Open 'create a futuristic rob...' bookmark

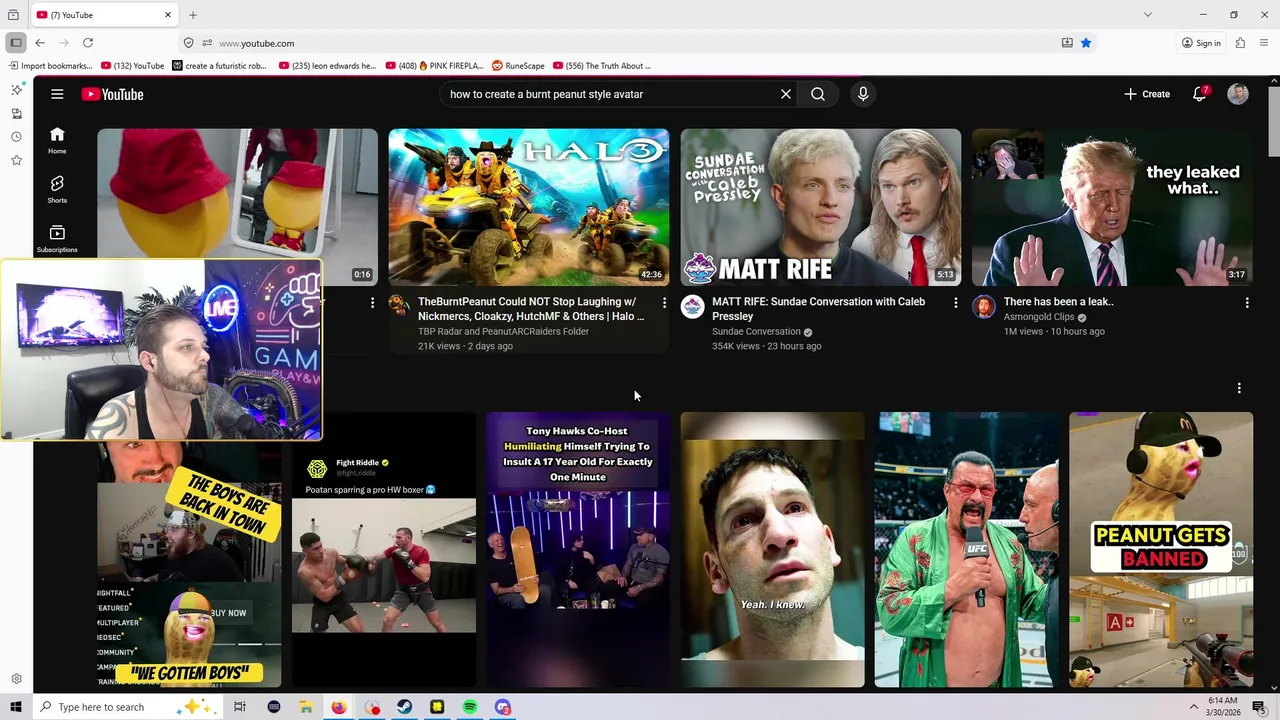[x=220, y=66]
